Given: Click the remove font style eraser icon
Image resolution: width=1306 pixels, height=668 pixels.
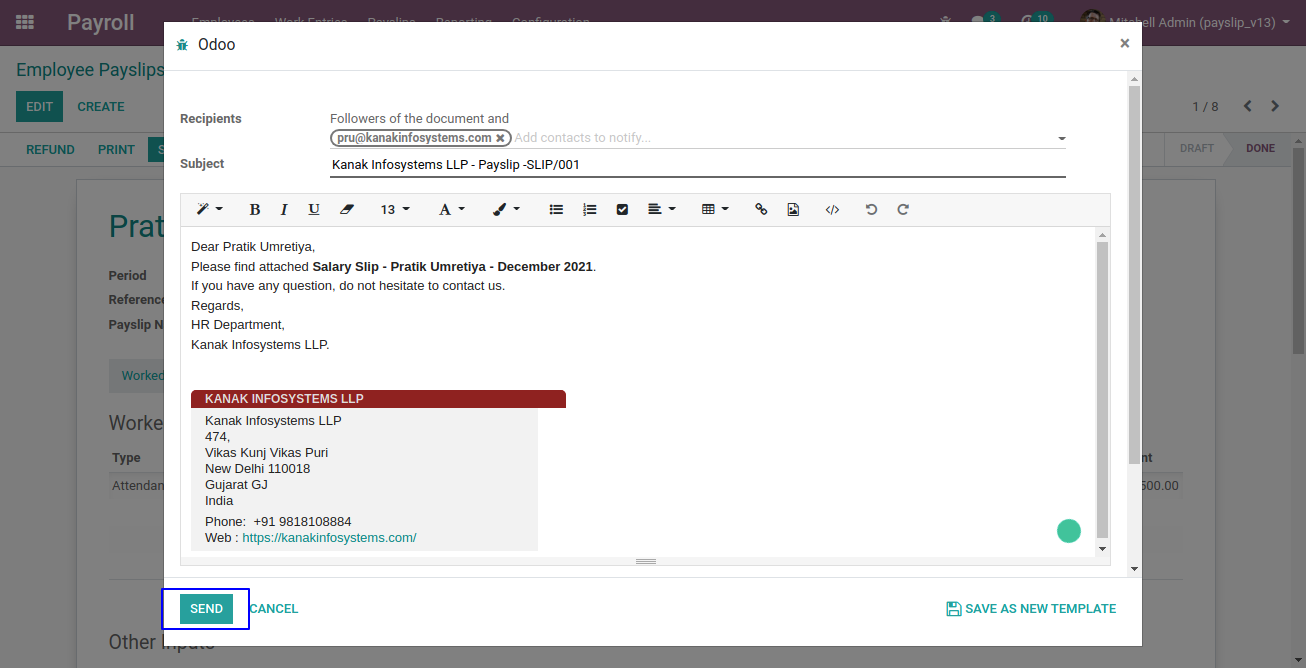Looking at the screenshot, I should pyautogui.click(x=347, y=210).
